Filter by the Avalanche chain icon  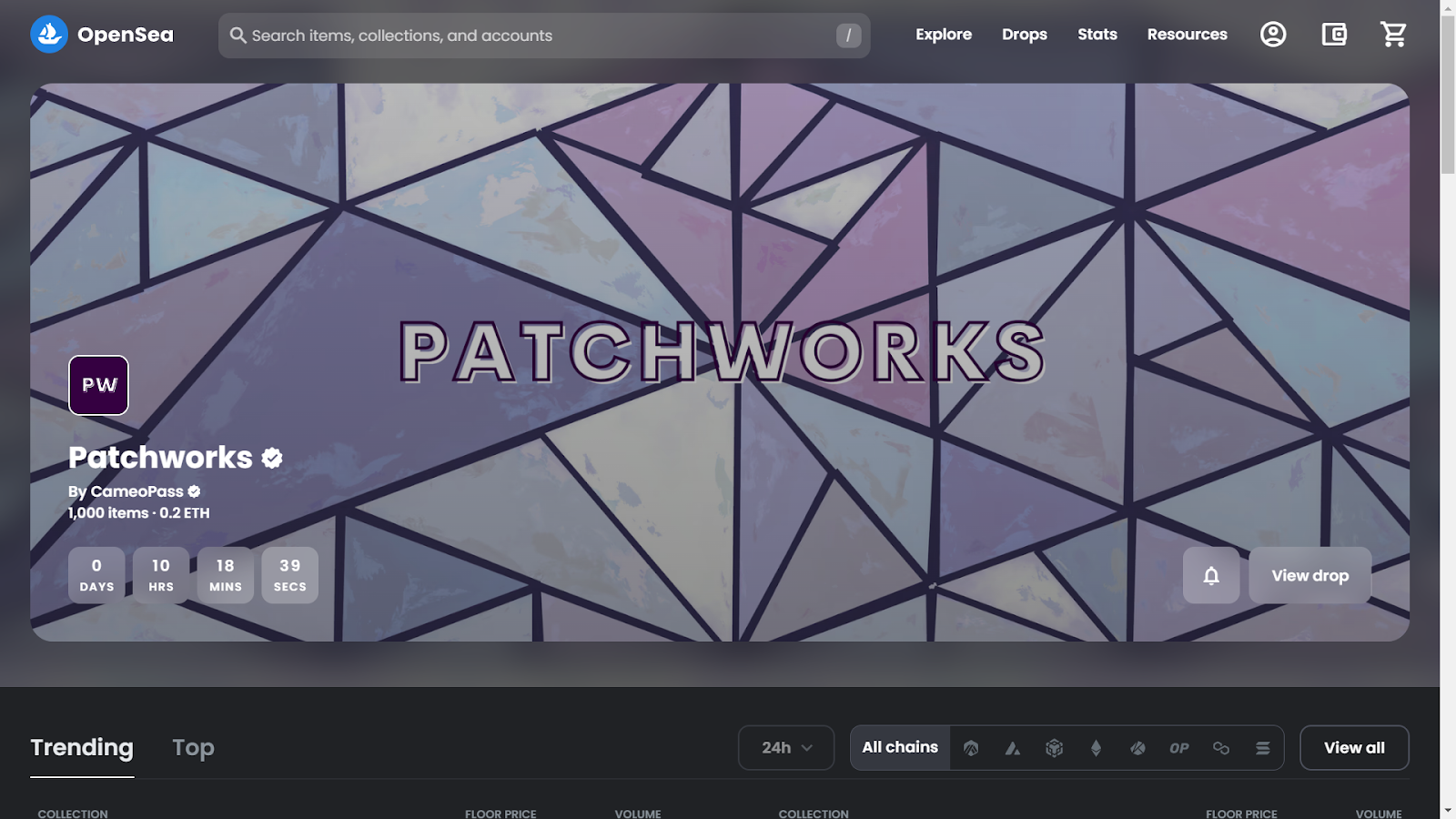1012,748
